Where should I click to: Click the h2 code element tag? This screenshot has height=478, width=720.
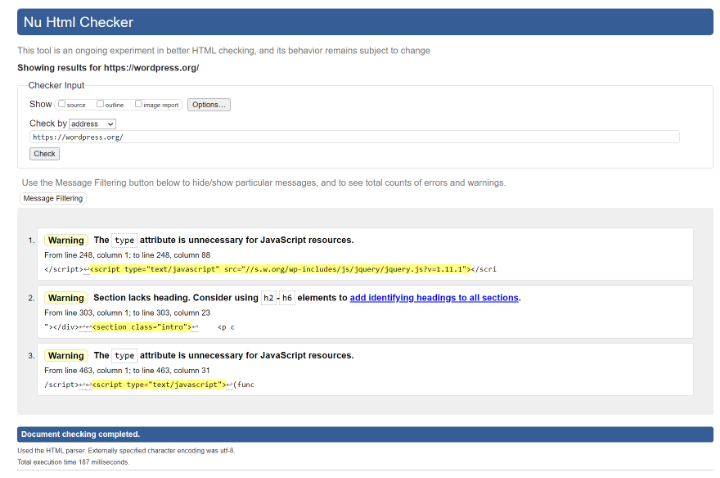pyautogui.click(x=267, y=298)
